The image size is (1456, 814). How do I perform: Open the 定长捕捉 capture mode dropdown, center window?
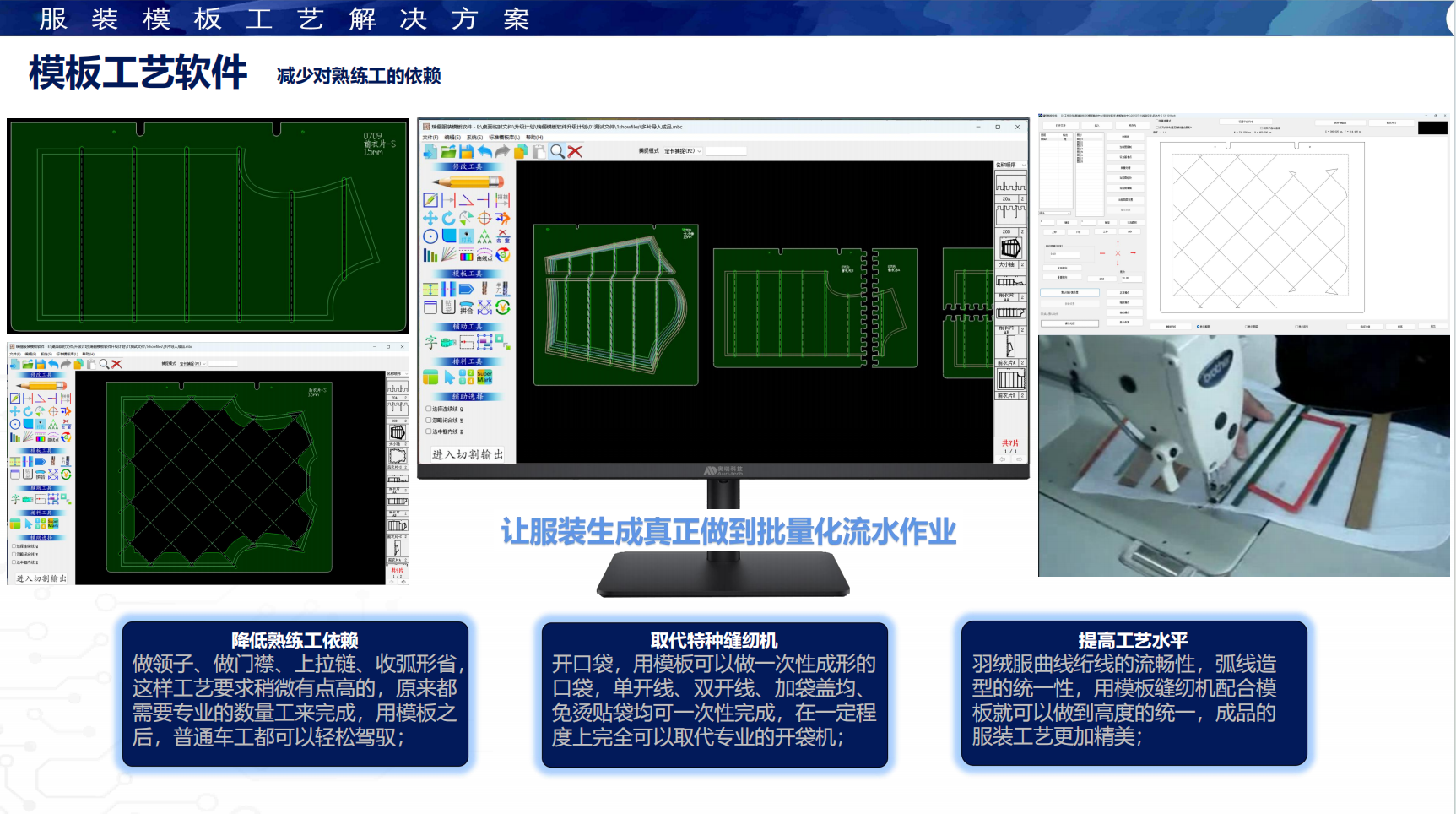tap(683, 151)
